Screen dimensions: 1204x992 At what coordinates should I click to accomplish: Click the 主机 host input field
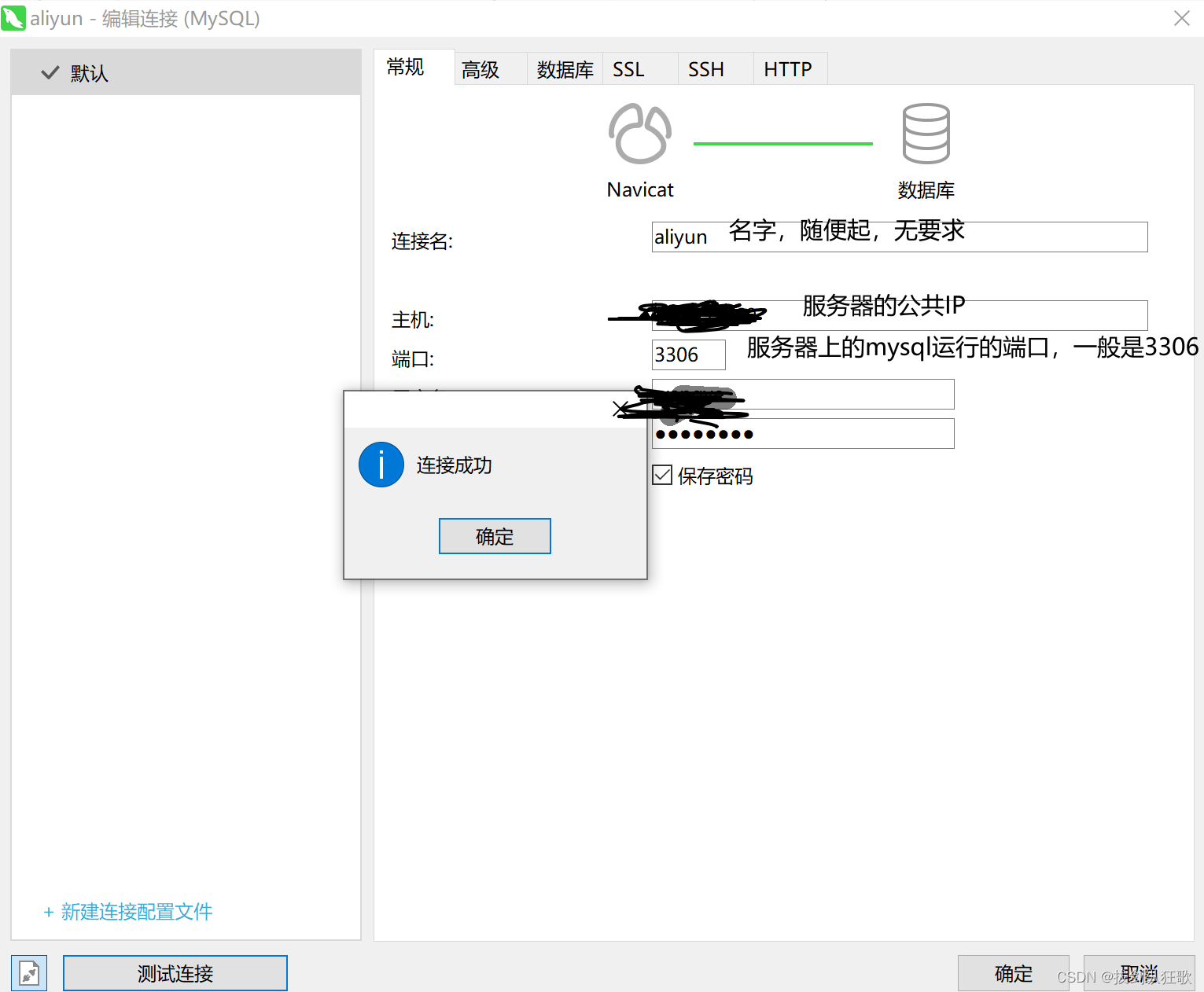900,315
